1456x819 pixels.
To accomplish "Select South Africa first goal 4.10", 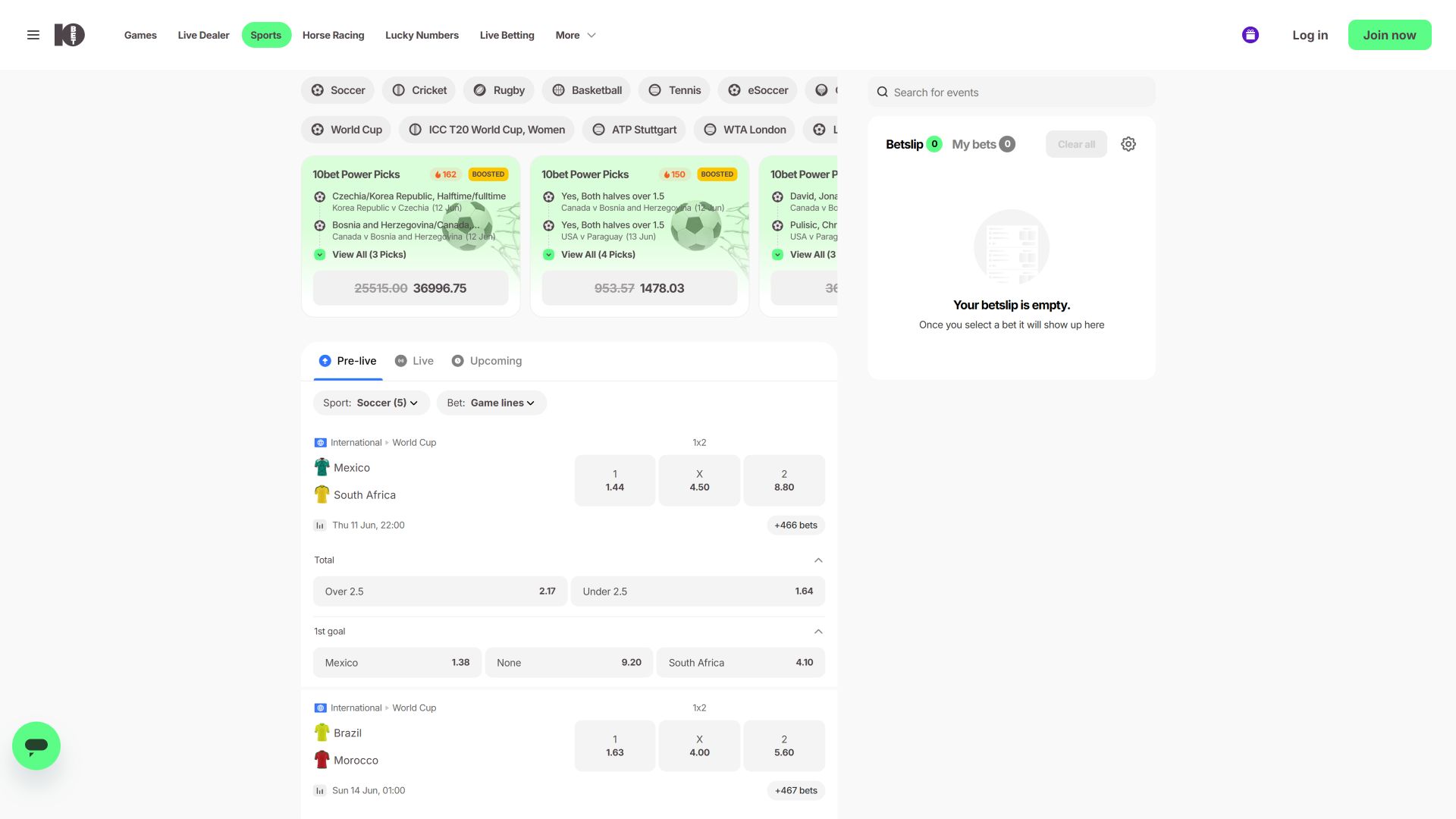I will coord(741,662).
